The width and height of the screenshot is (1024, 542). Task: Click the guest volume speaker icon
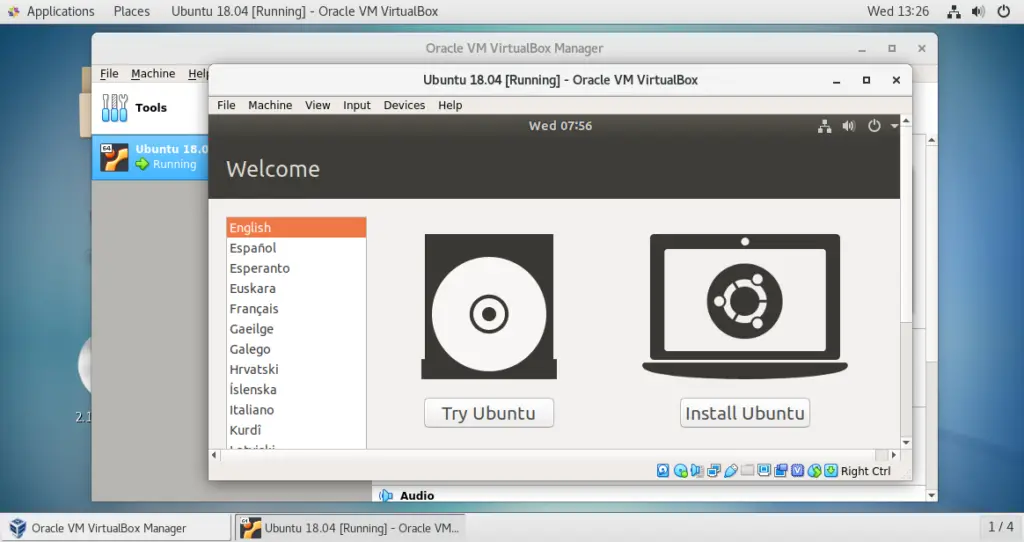point(848,126)
